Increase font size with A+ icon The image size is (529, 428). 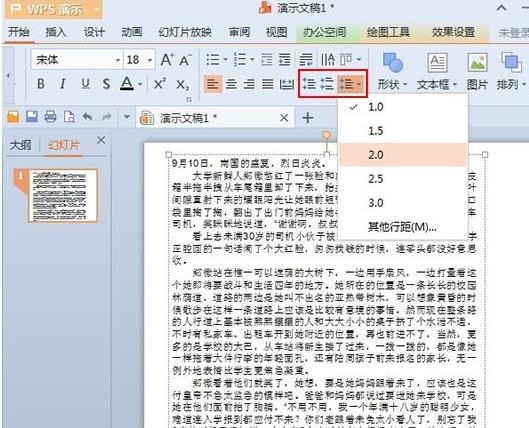(167, 60)
